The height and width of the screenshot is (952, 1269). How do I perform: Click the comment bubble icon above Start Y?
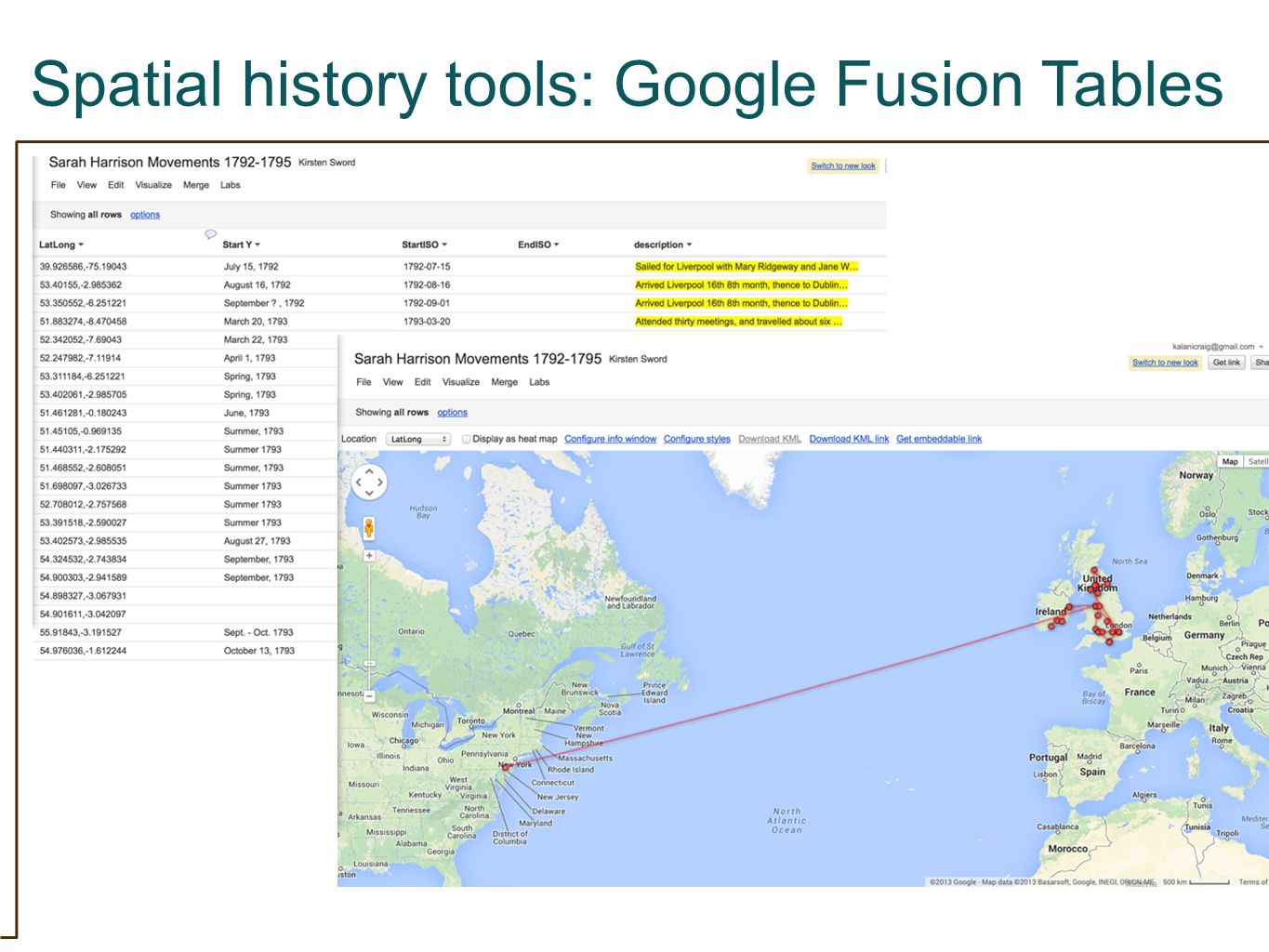coord(210,234)
